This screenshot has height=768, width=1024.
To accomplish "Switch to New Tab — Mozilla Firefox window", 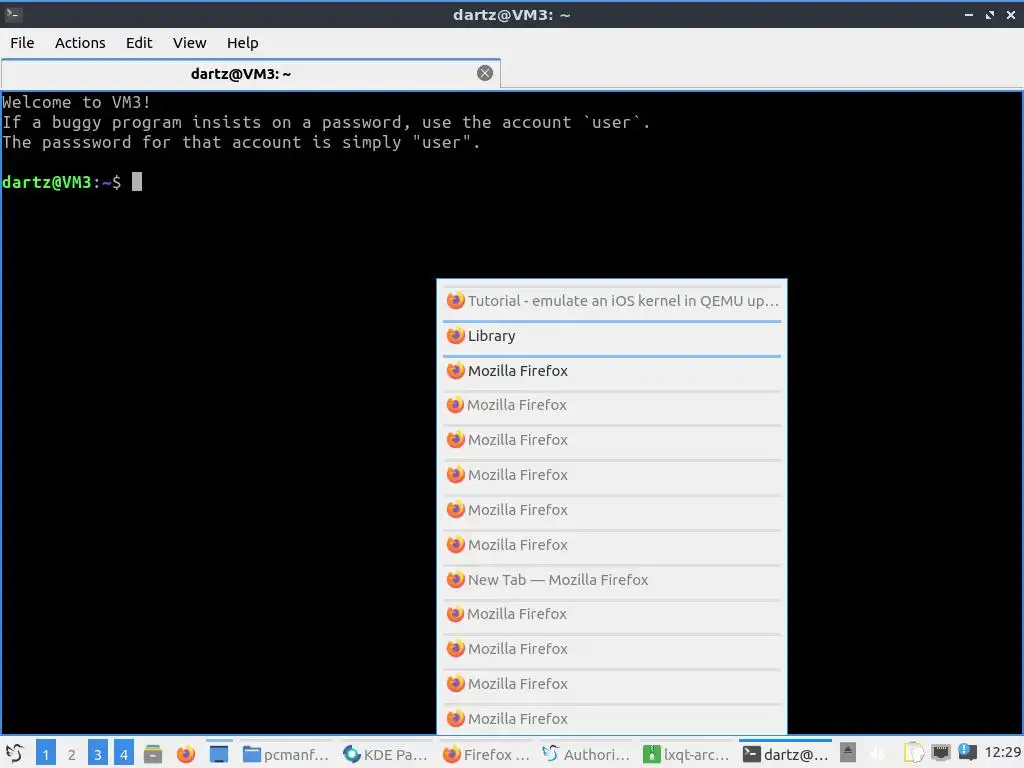I will click(612, 580).
